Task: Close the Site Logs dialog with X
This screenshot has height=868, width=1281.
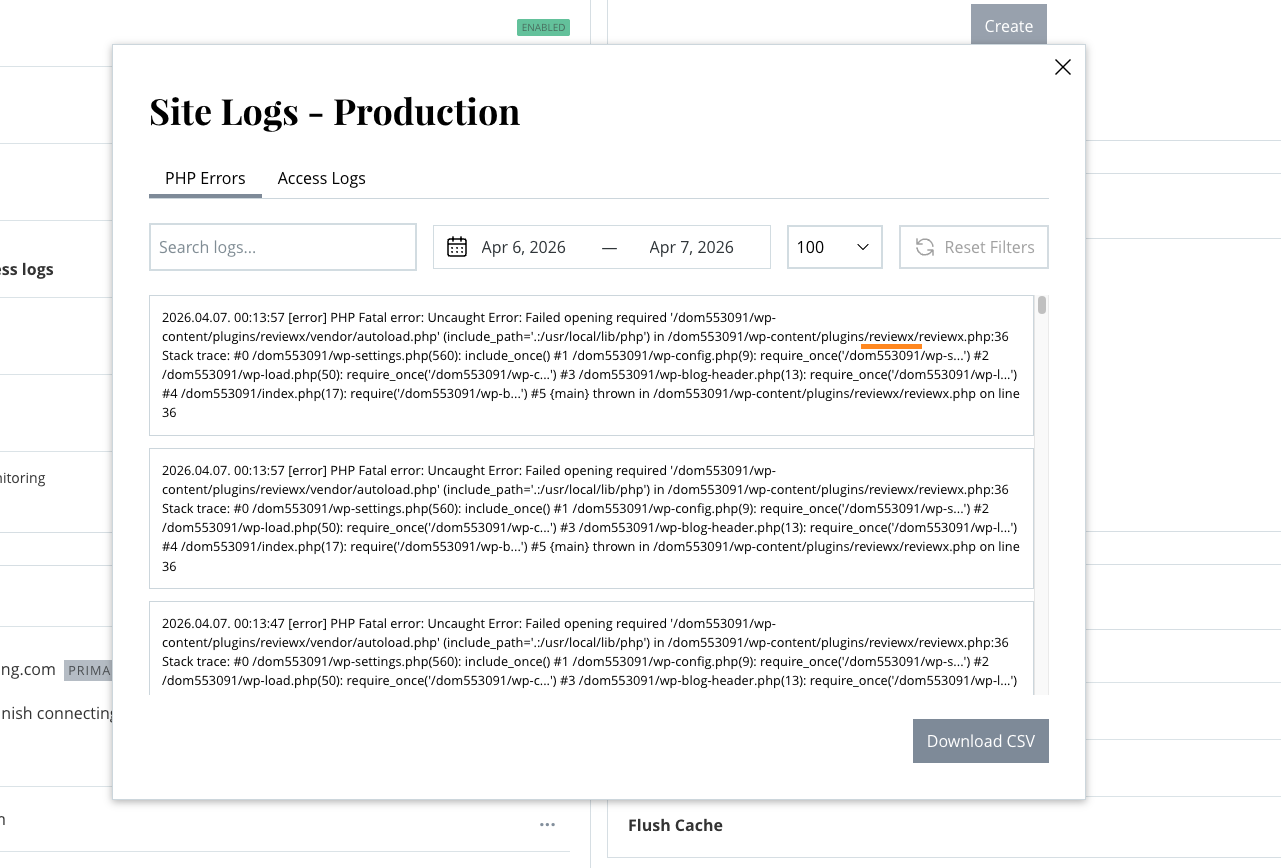Action: 1063,67
